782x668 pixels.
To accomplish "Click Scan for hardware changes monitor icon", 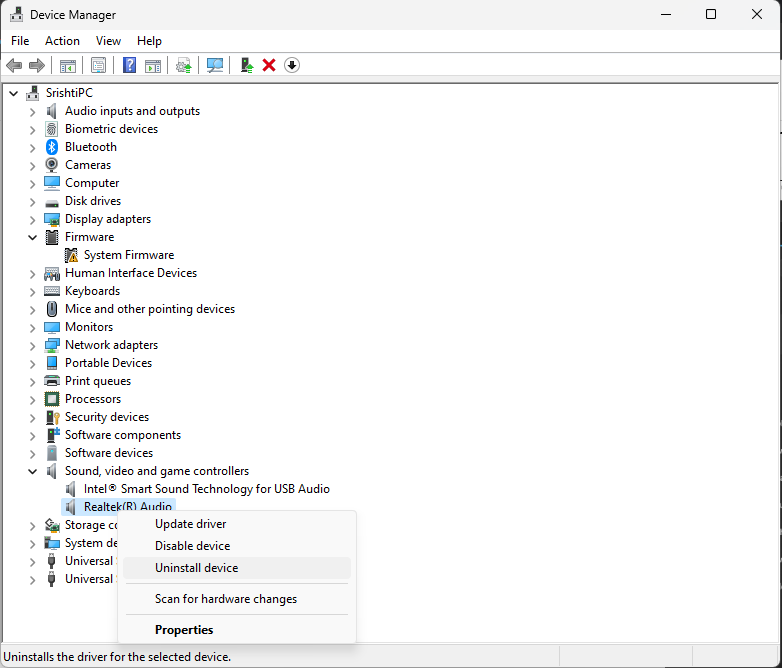I will (215, 65).
